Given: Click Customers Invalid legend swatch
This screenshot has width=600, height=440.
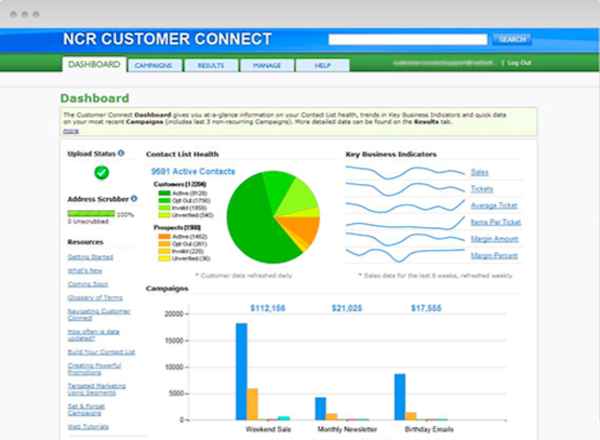Looking at the screenshot, I should point(165,208).
